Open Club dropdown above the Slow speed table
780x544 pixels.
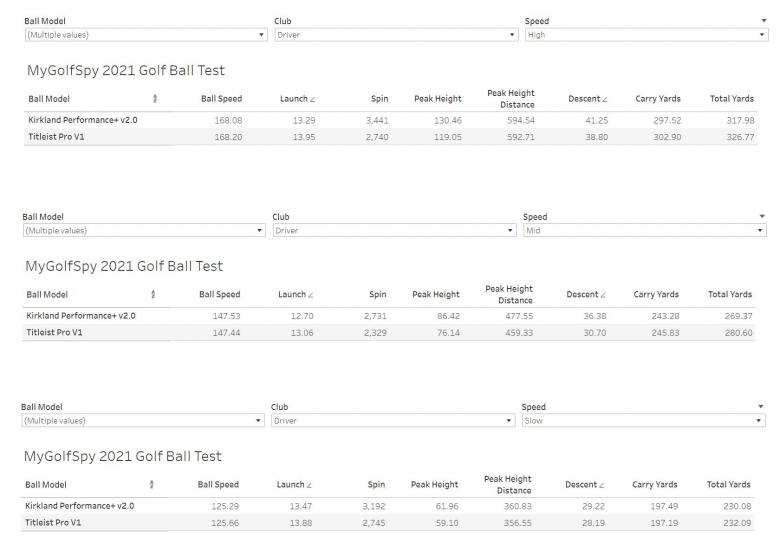(392, 421)
